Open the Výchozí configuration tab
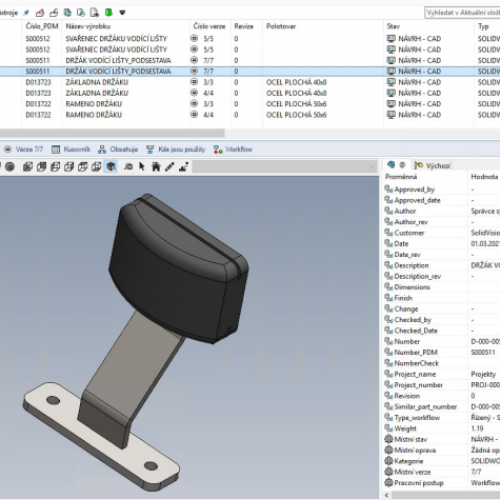The width and height of the screenshot is (500, 500). tap(432, 165)
